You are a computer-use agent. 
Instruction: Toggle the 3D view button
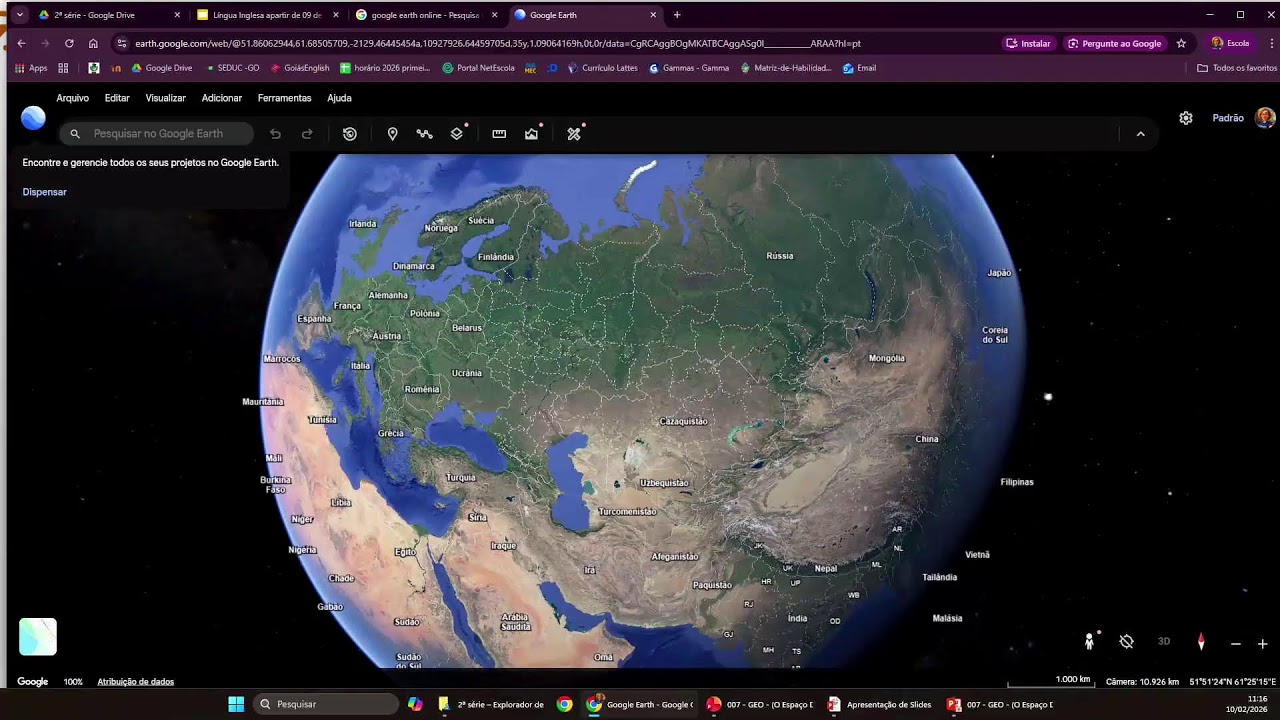(x=1164, y=642)
